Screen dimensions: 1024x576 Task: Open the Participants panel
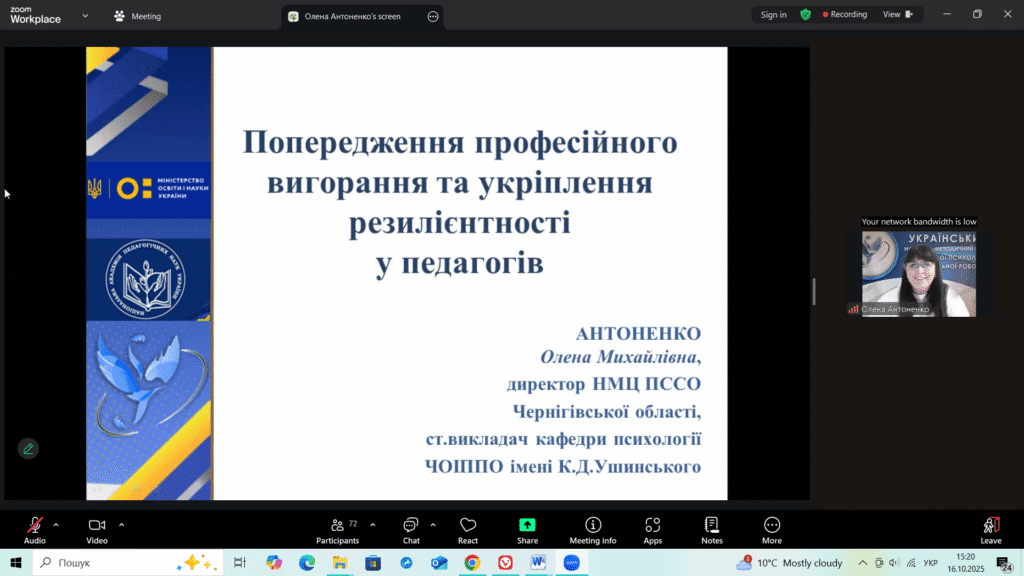click(338, 529)
